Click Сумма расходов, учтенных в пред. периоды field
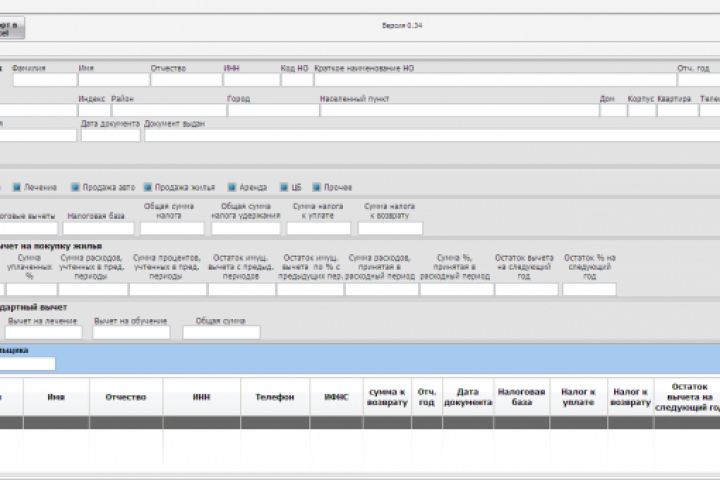Screen dimensions: 720x480 point(93,289)
